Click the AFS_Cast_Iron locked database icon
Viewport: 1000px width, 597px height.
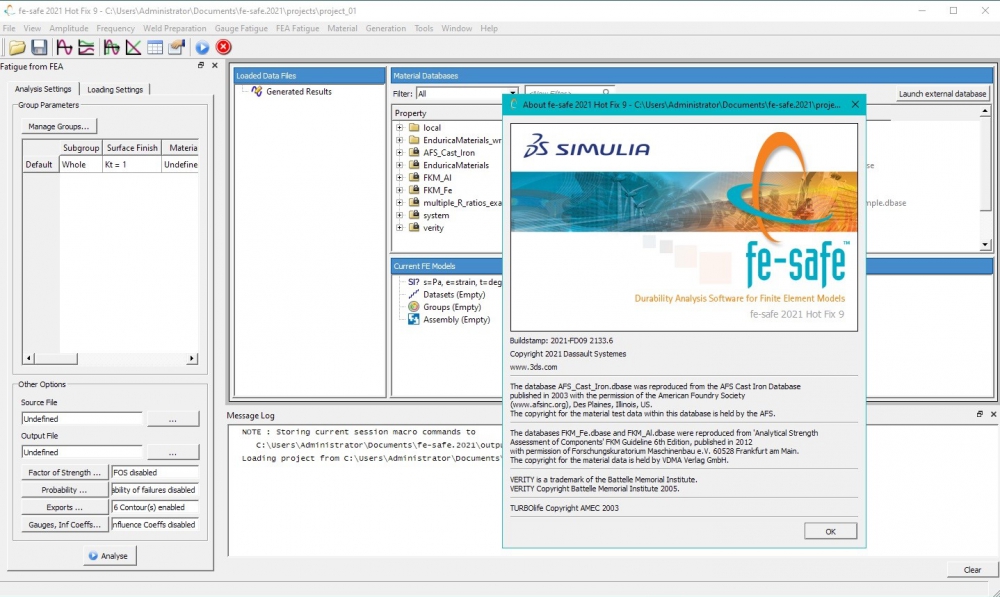click(x=414, y=152)
